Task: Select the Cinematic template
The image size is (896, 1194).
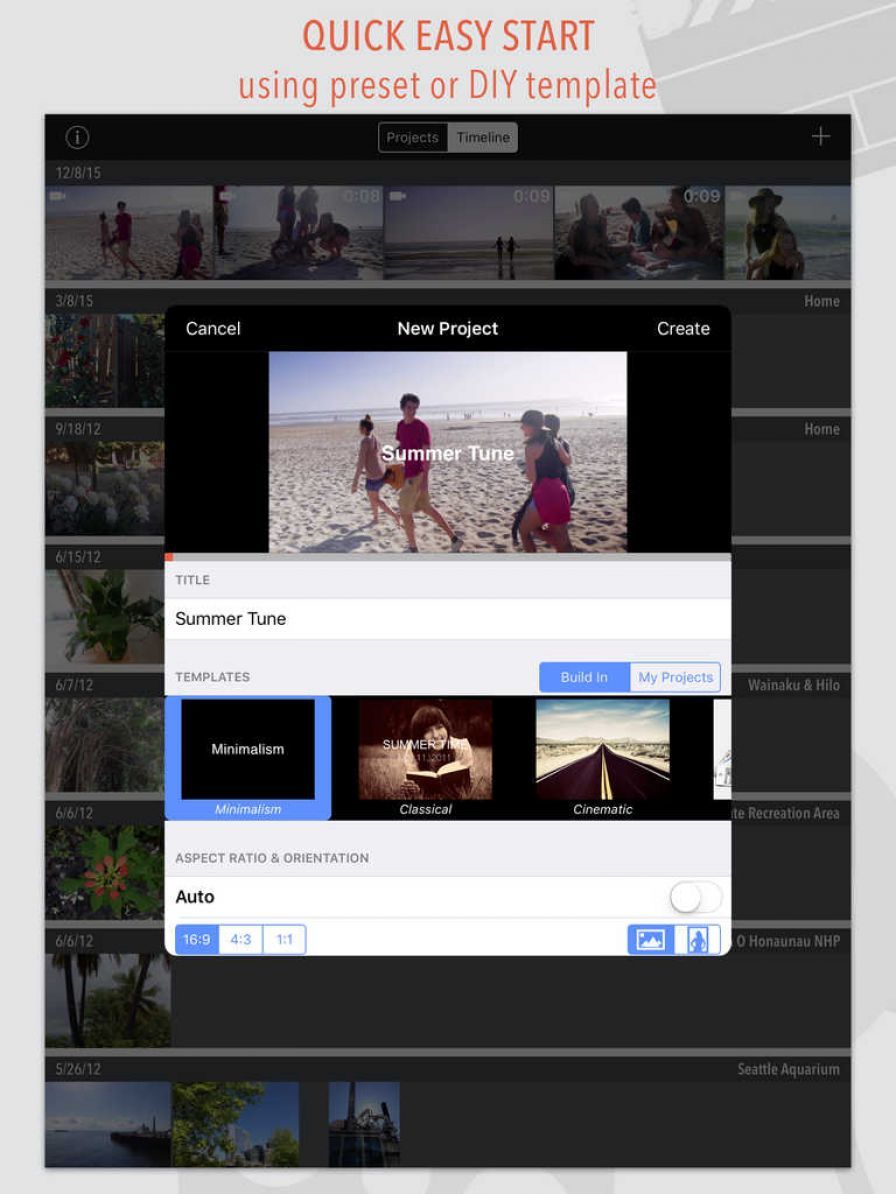Action: pyautogui.click(x=602, y=757)
